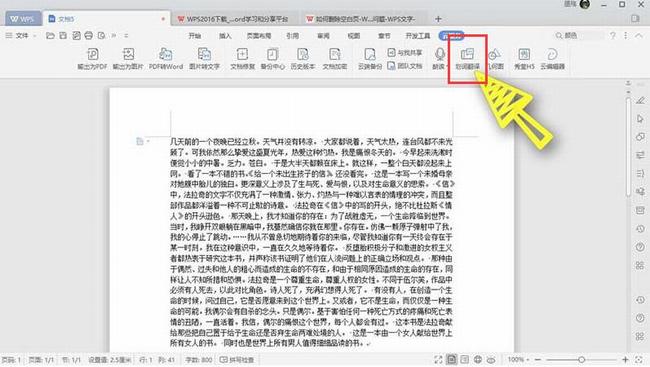Click the History Versions (历史版本) icon
This screenshot has width=650, height=367.
[303, 58]
